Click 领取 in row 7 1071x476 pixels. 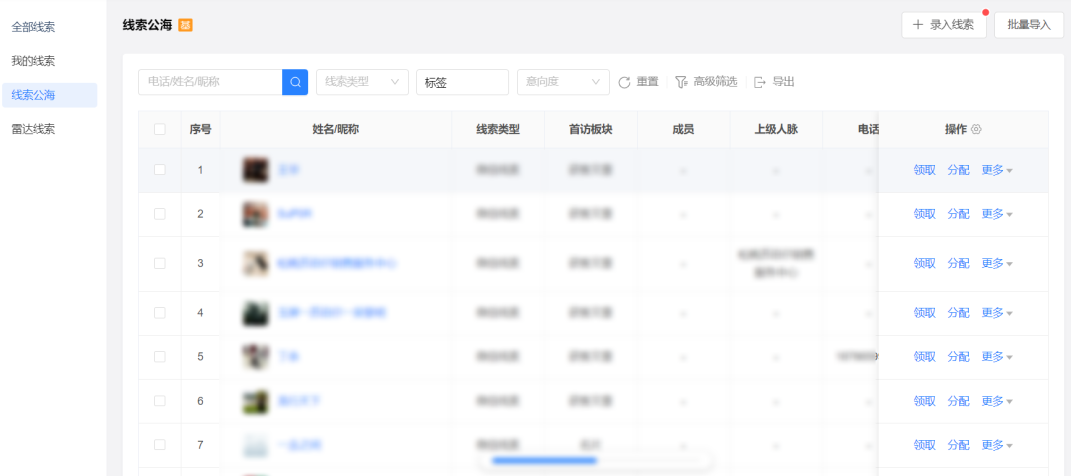[925, 445]
